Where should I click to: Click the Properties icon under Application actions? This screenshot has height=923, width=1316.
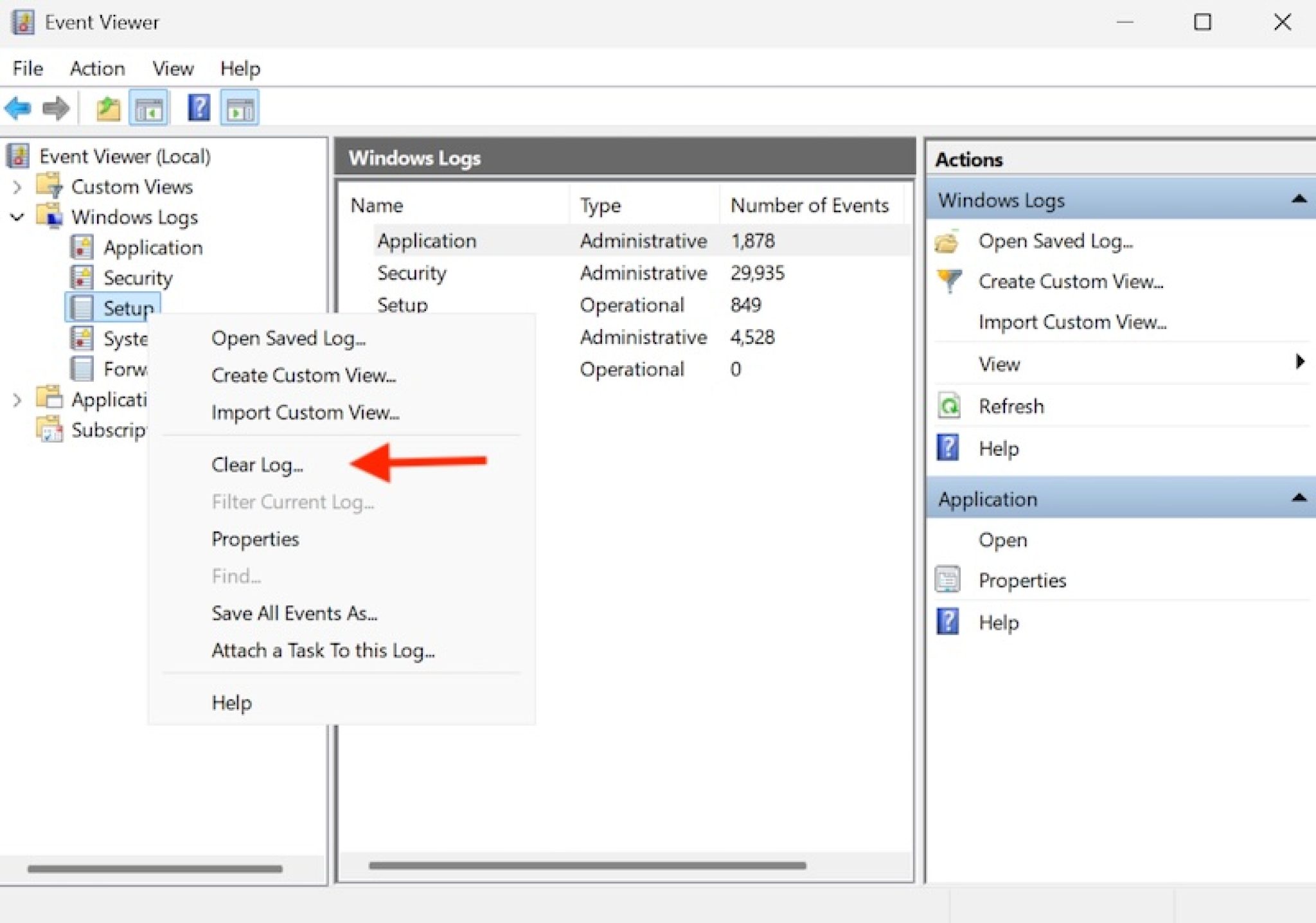(948, 580)
